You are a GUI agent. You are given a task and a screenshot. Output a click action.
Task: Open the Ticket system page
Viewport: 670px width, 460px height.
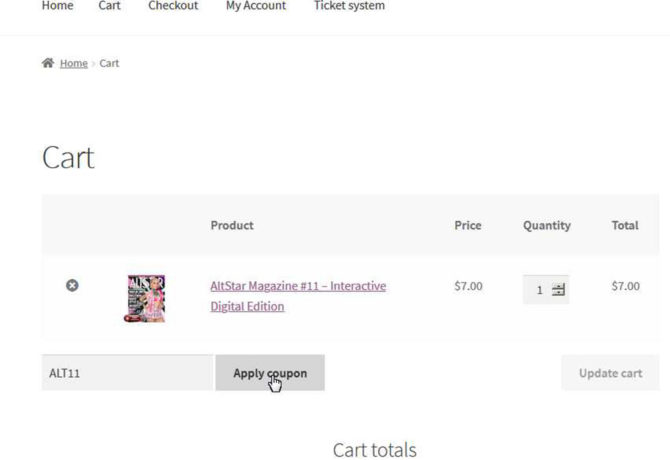click(349, 6)
